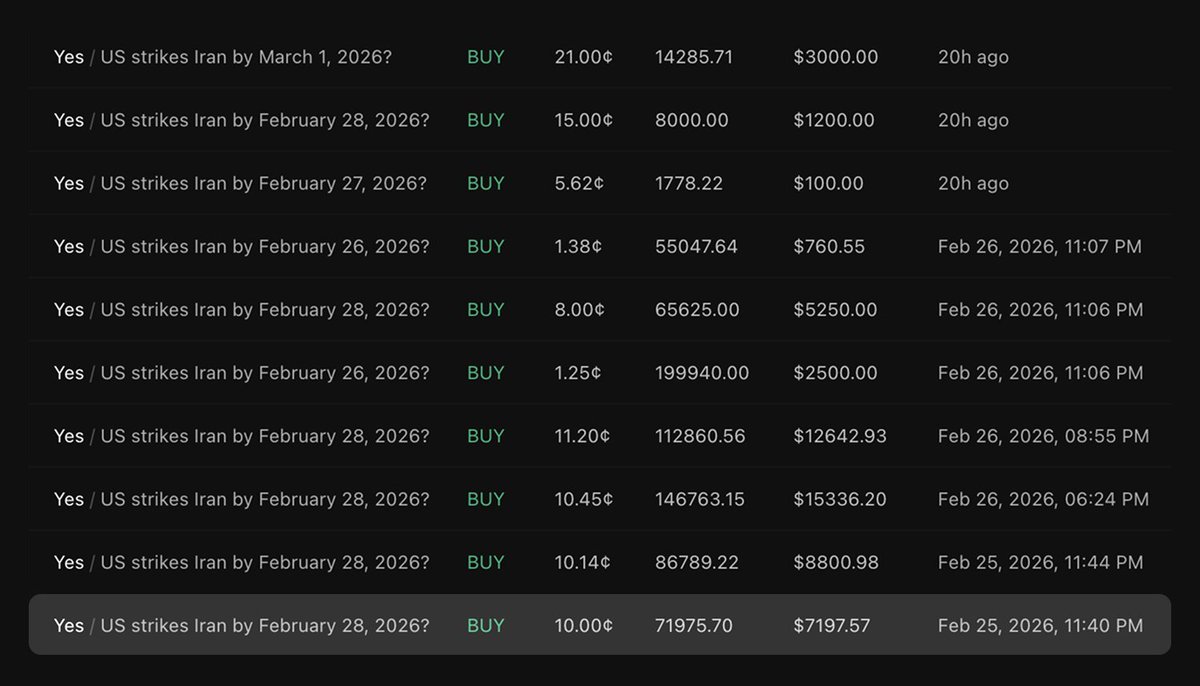Open the February 27, 2026 market link

click(263, 183)
